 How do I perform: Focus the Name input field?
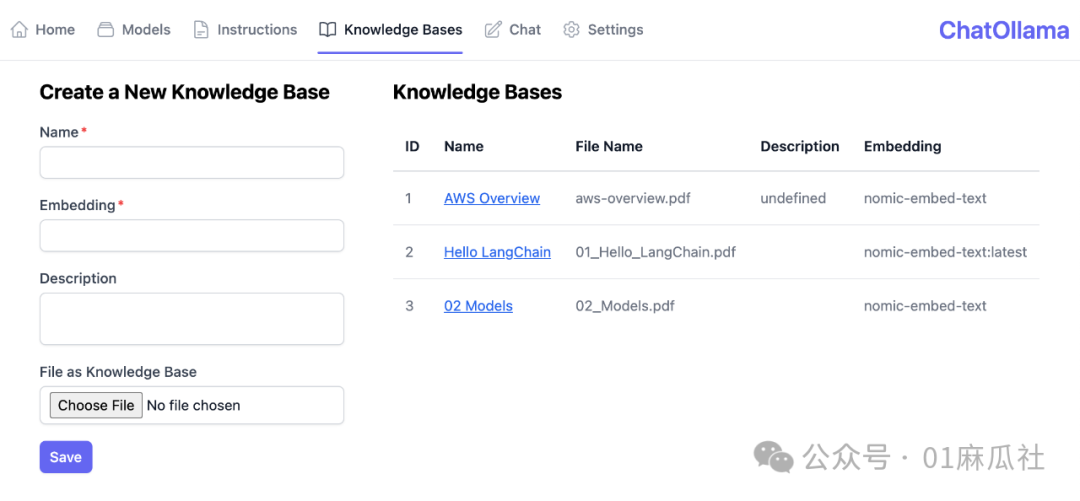pos(191,163)
